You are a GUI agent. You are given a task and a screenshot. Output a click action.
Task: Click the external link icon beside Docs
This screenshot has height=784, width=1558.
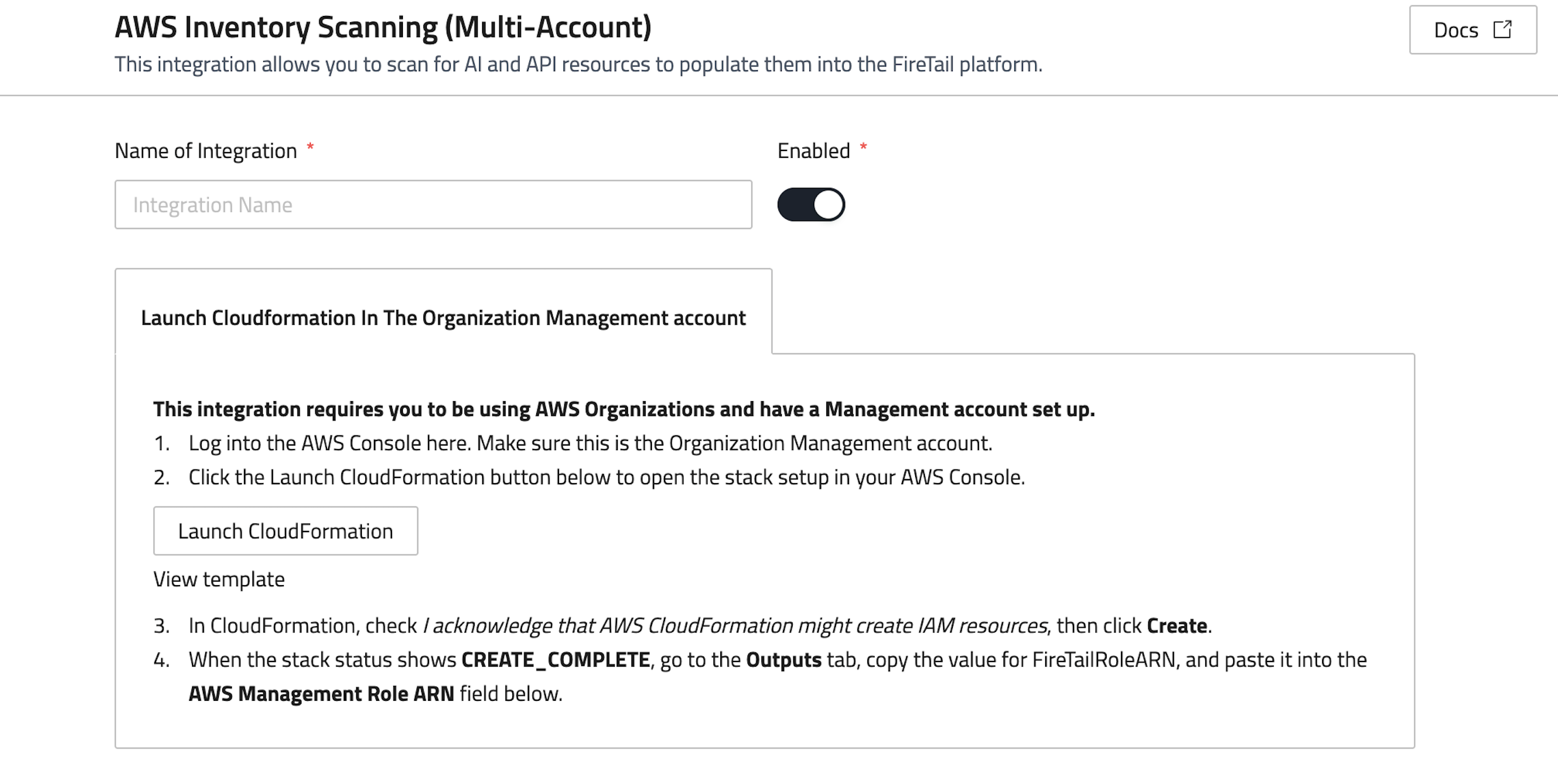point(1502,30)
